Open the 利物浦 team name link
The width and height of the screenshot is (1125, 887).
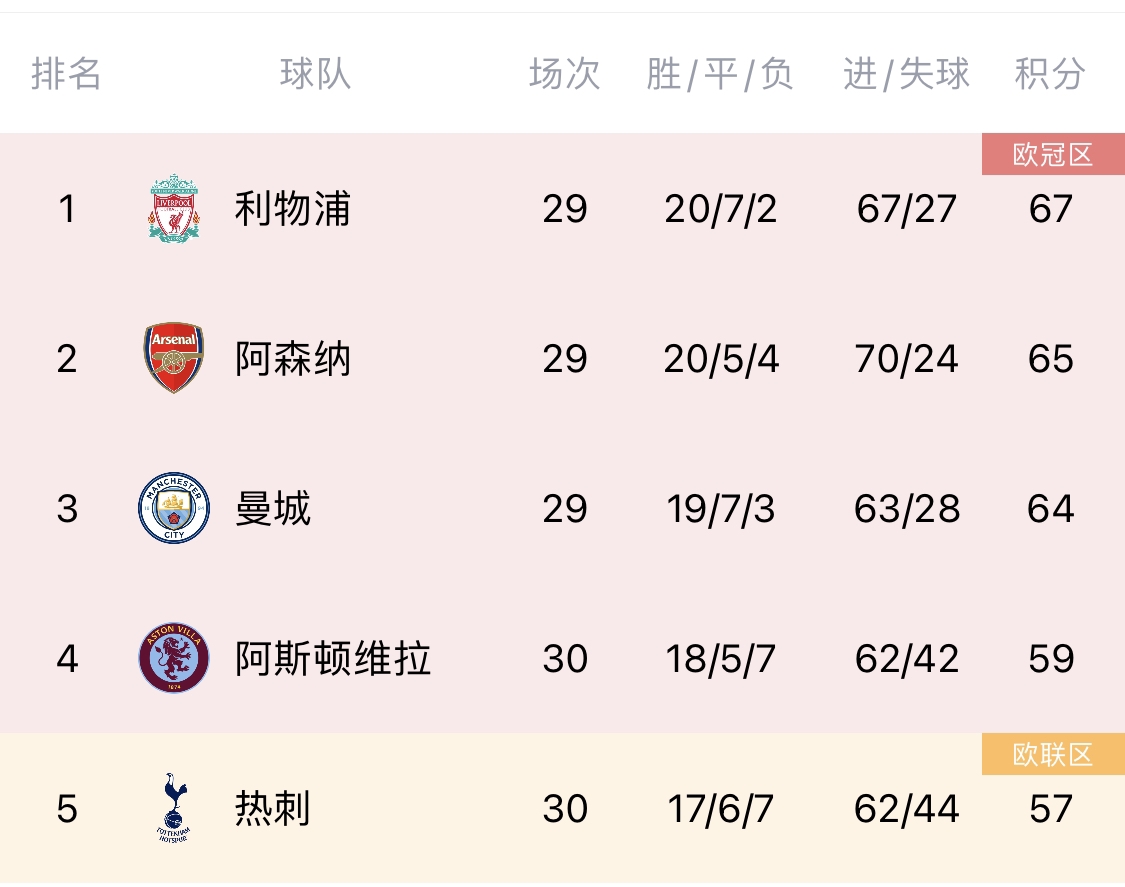click(x=292, y=209)
